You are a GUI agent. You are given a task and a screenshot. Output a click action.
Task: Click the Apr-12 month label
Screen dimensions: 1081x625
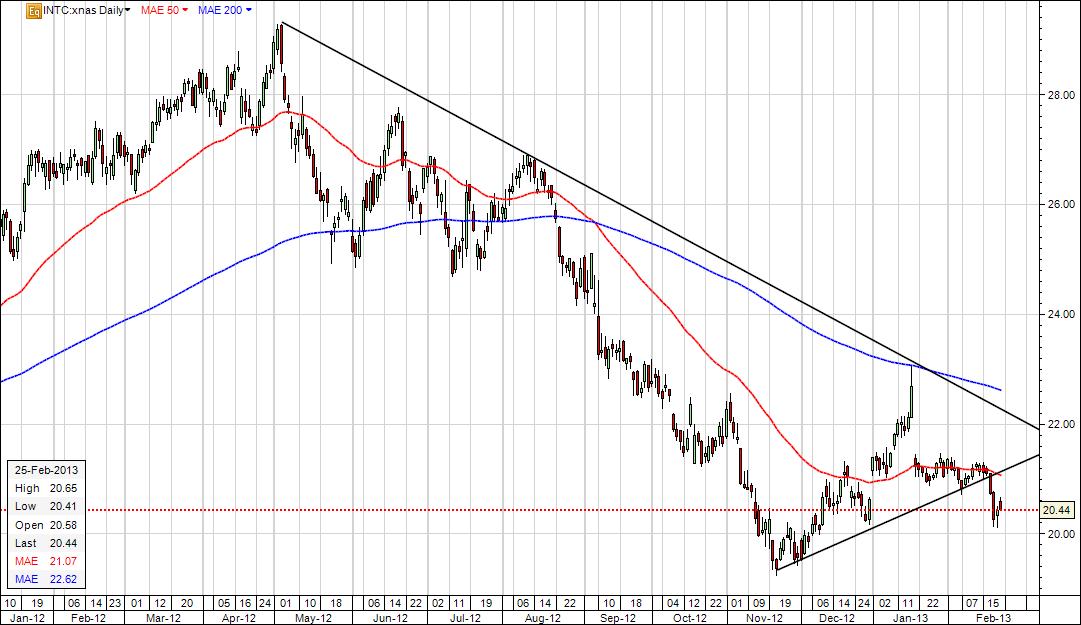tap(239, 617)
